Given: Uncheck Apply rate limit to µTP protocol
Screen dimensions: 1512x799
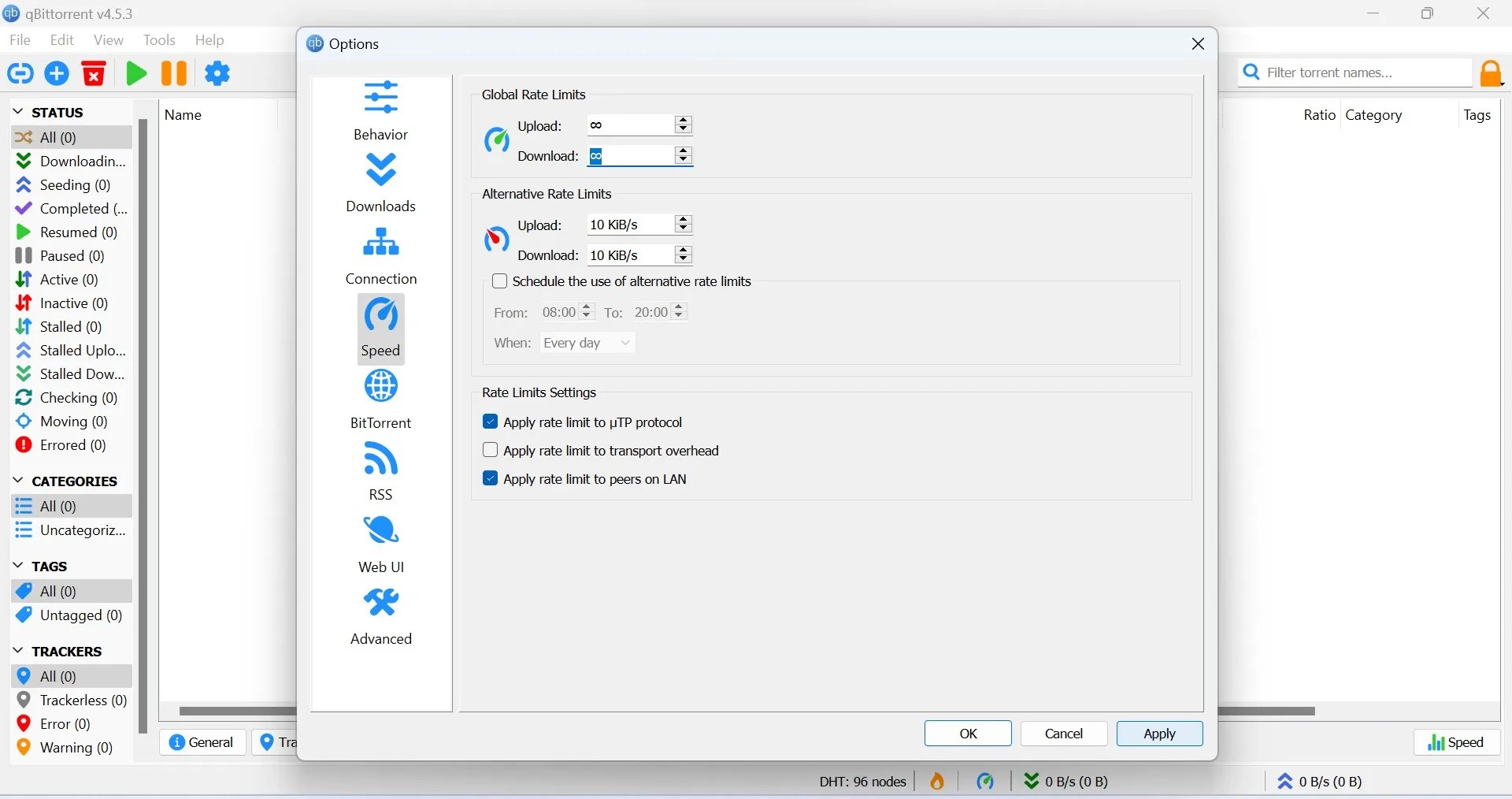Looking at the screenshot, I should pos(491,422).
